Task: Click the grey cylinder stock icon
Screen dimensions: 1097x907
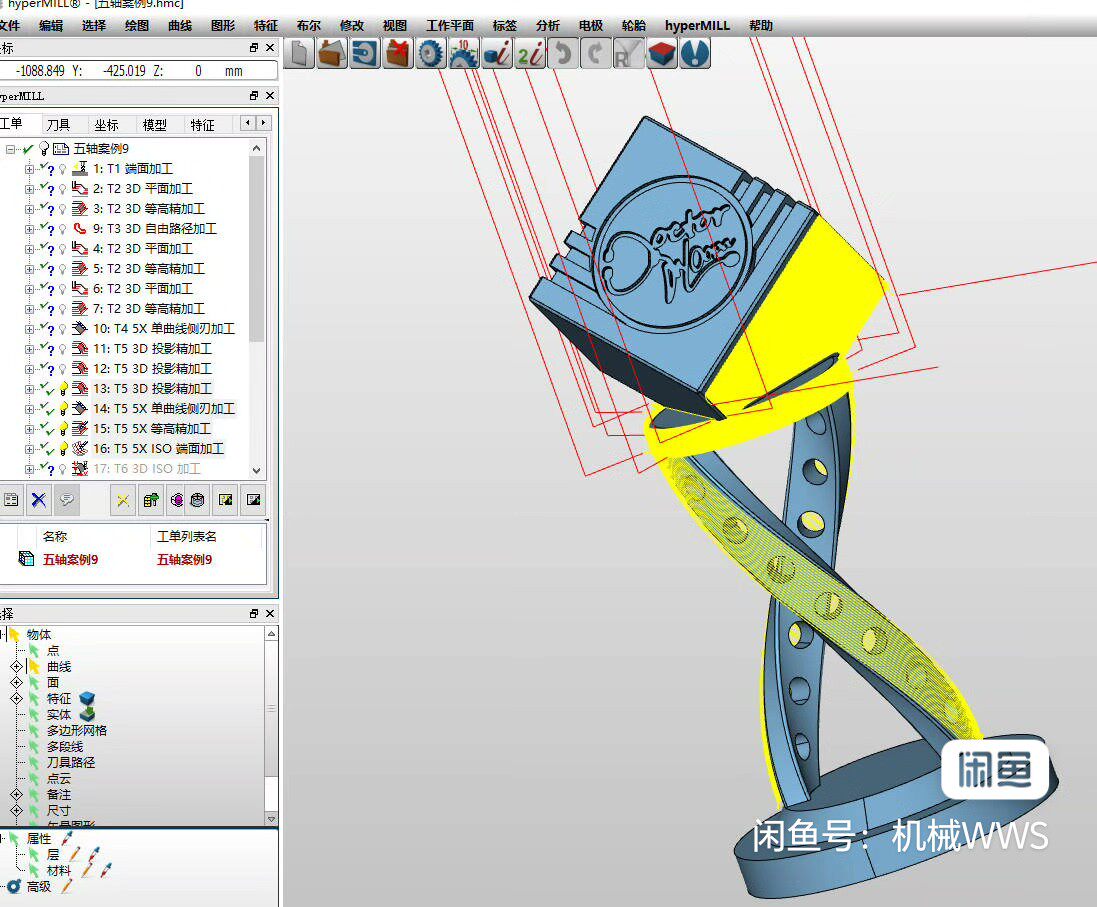Action: point(197,500)
